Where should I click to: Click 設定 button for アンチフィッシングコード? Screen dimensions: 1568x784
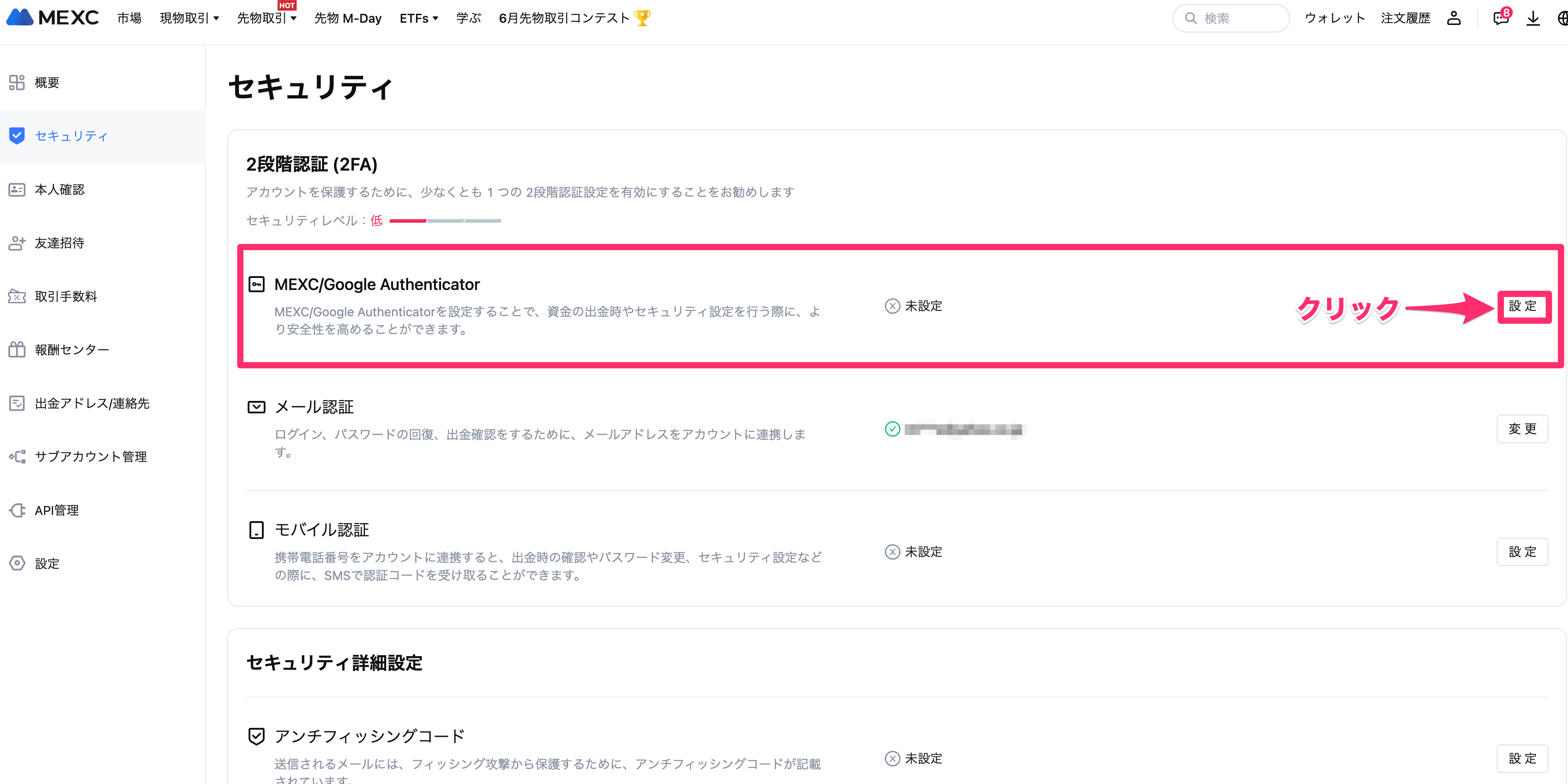click(1523, 759)
